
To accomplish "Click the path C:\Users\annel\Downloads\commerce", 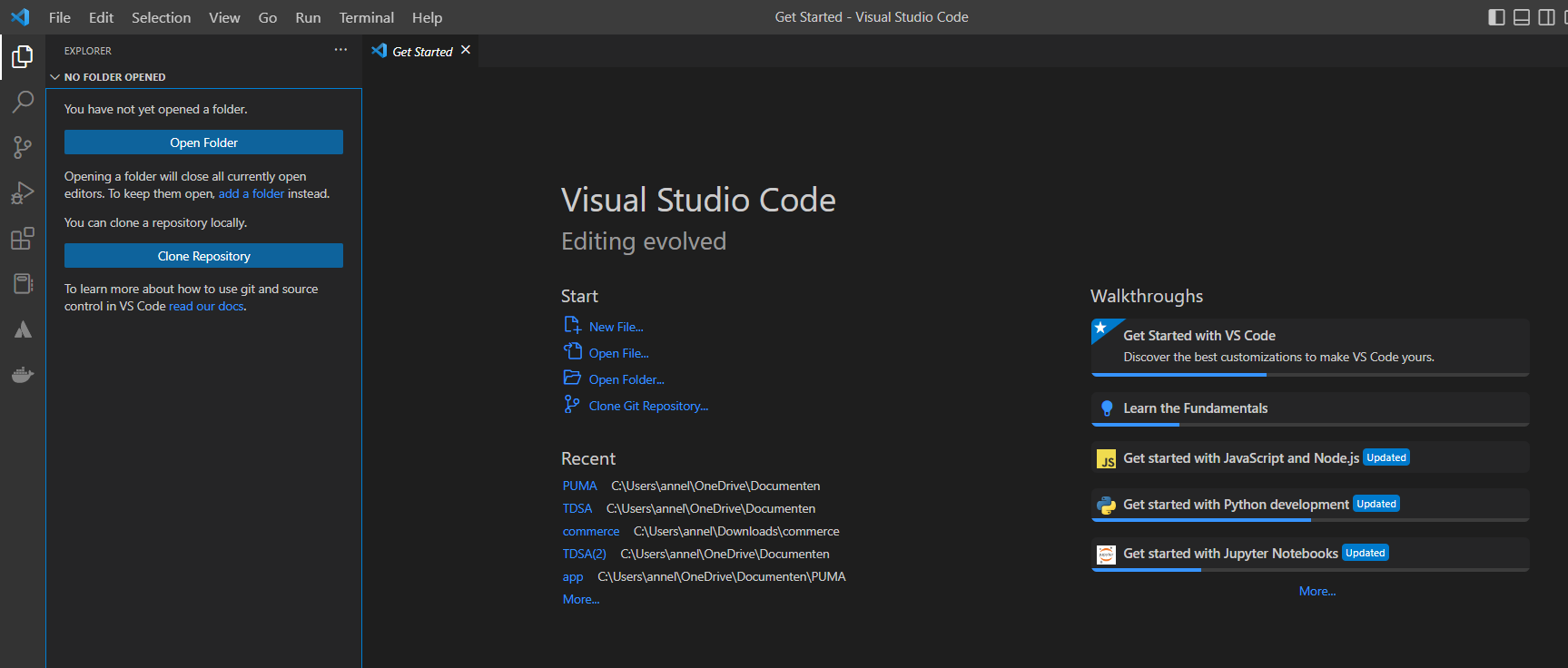I will point(736,531).
